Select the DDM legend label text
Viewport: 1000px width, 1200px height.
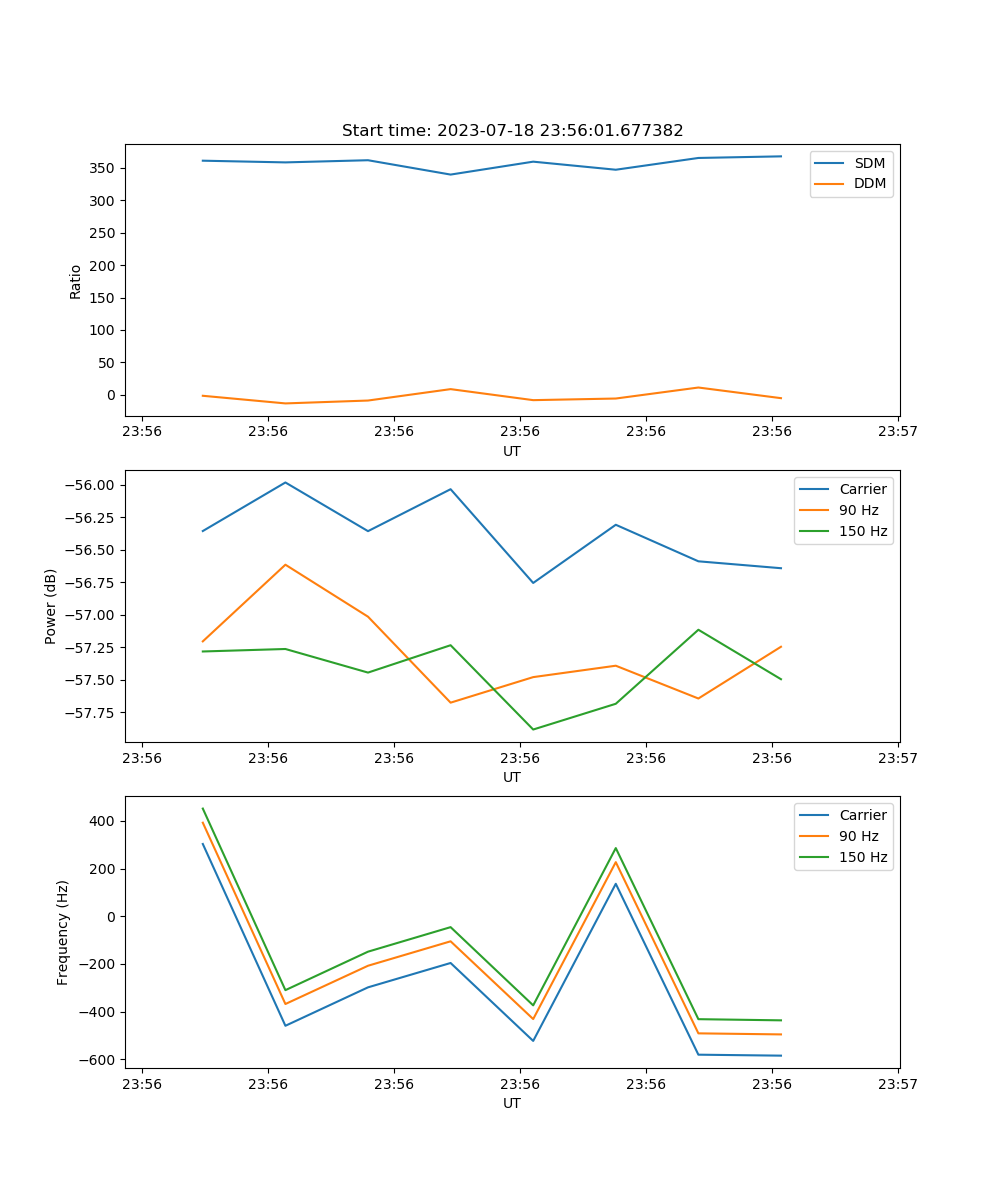(870, 183)
